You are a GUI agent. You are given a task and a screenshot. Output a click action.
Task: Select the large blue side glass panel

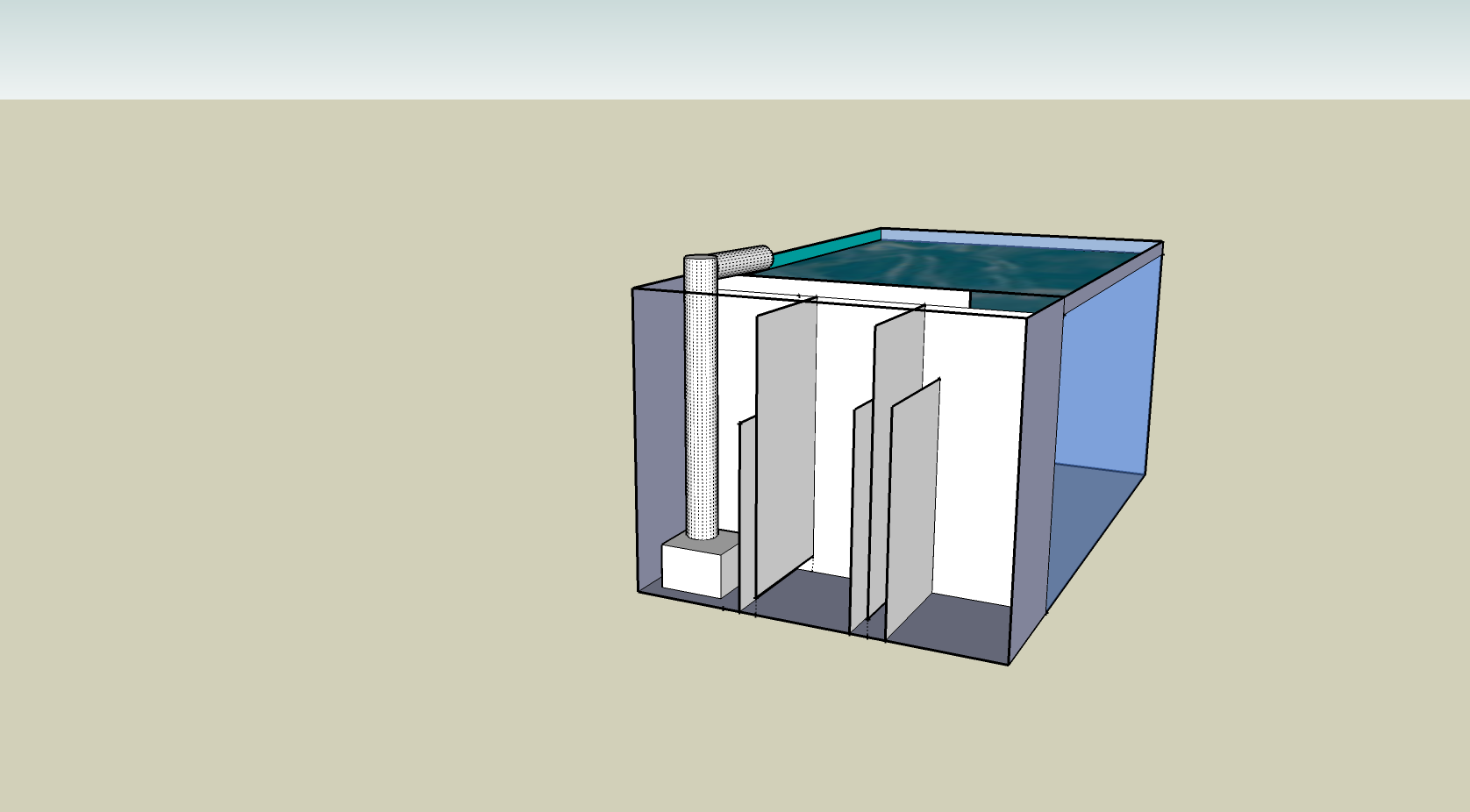[1107, 377]
